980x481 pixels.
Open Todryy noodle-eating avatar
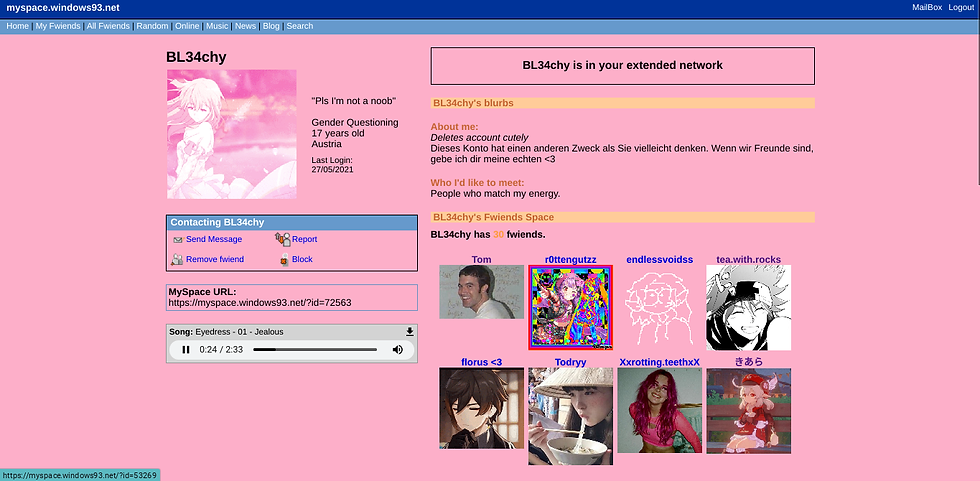(x=571, y=416)
